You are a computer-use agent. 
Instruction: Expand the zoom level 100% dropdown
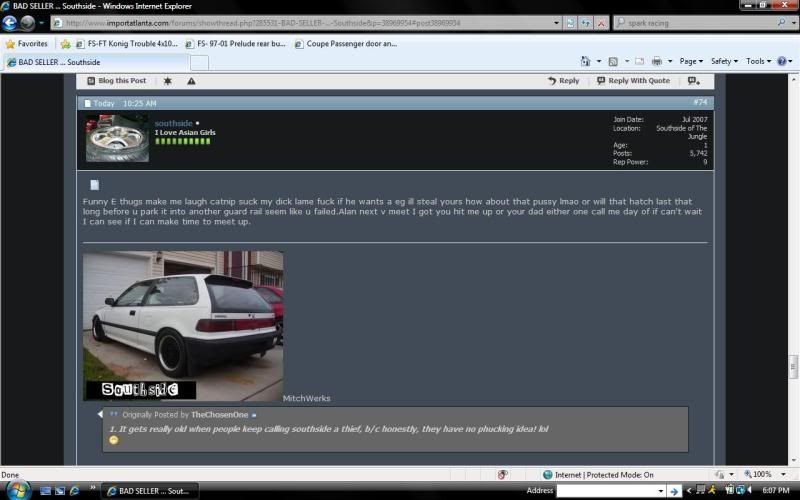765,474
